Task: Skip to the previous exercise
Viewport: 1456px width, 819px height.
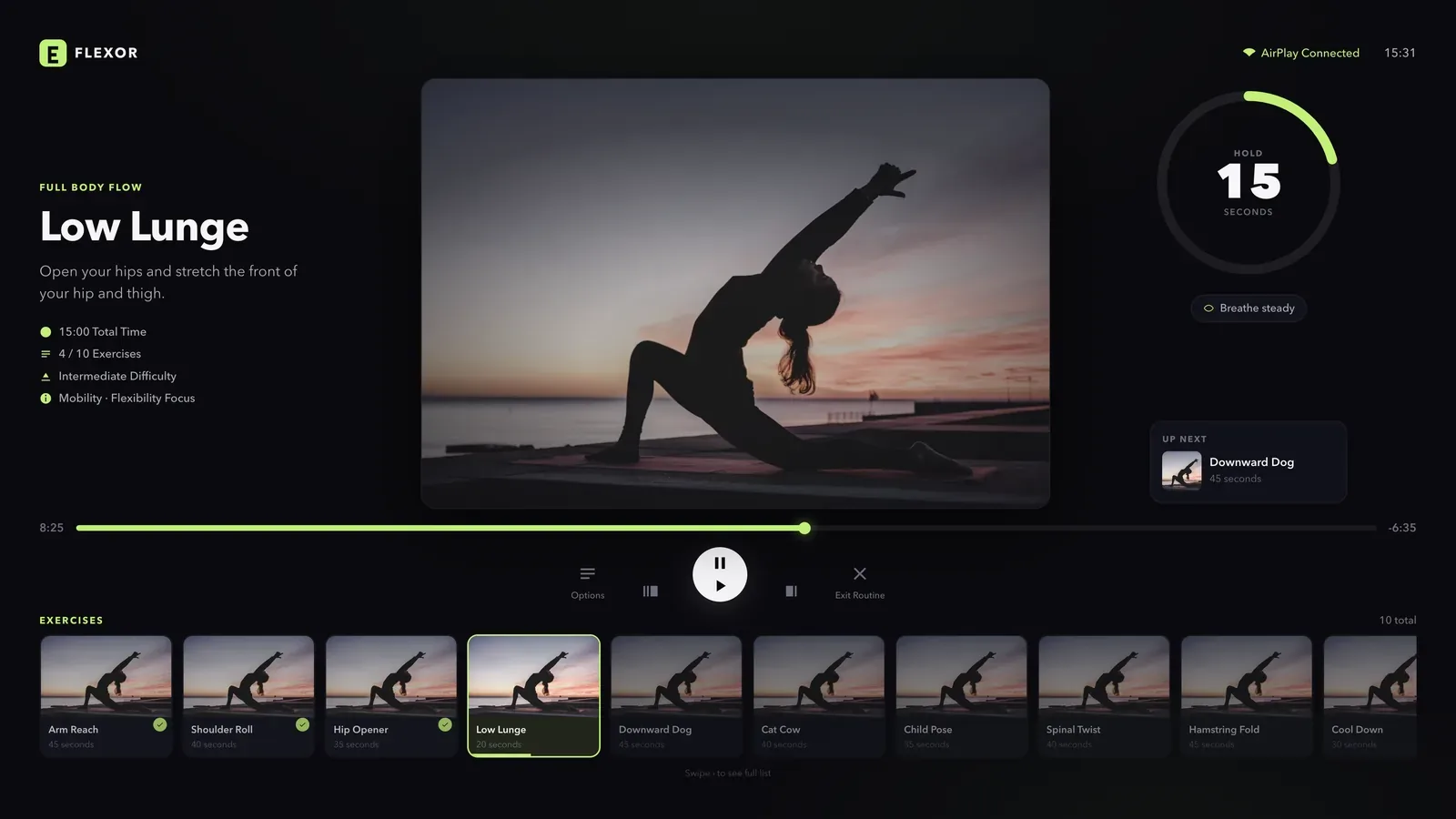Action: [650, 591]
